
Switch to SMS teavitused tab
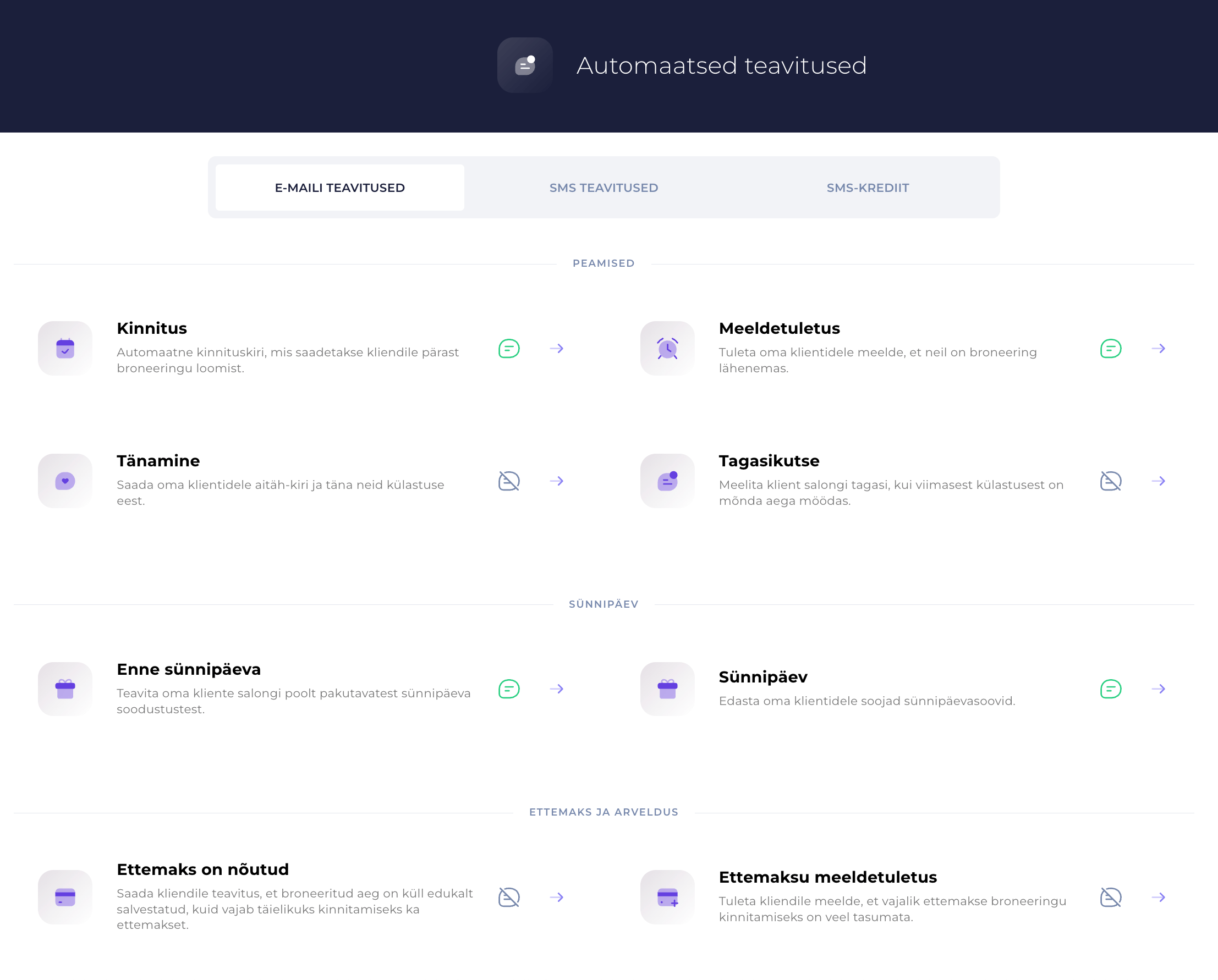pos(603,188)
